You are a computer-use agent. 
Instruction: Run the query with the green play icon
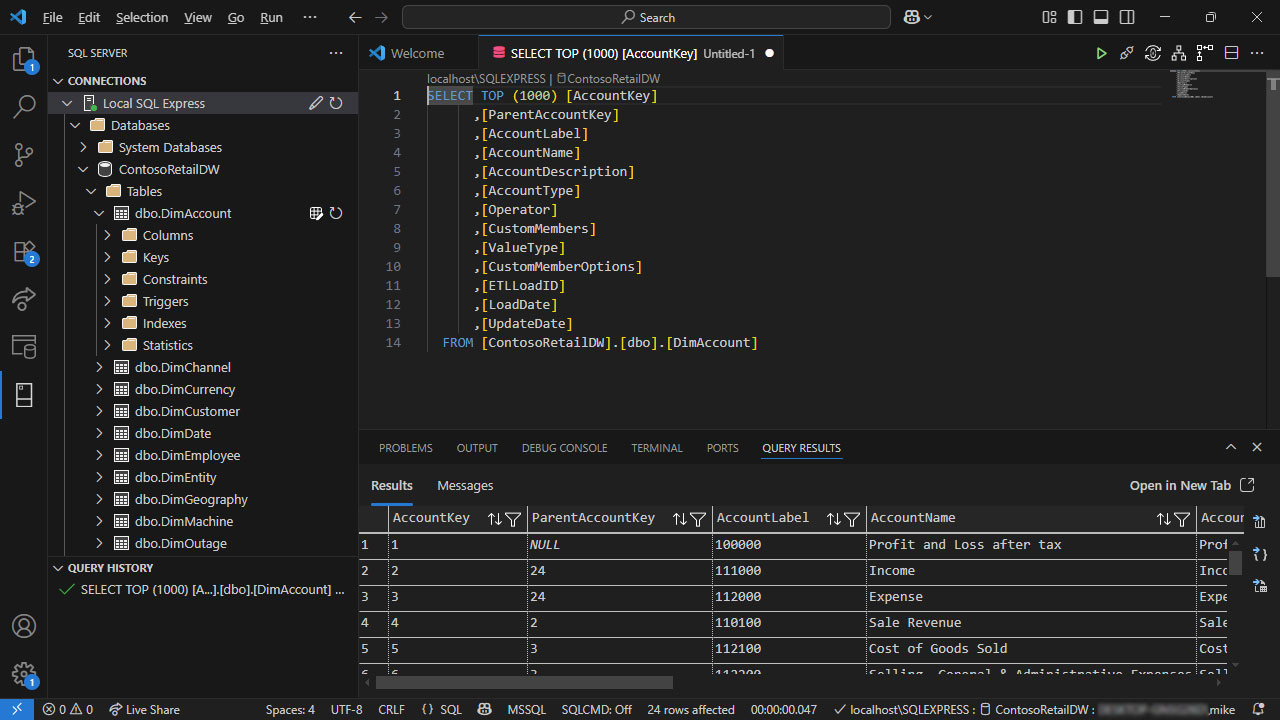coord(1101,53)
